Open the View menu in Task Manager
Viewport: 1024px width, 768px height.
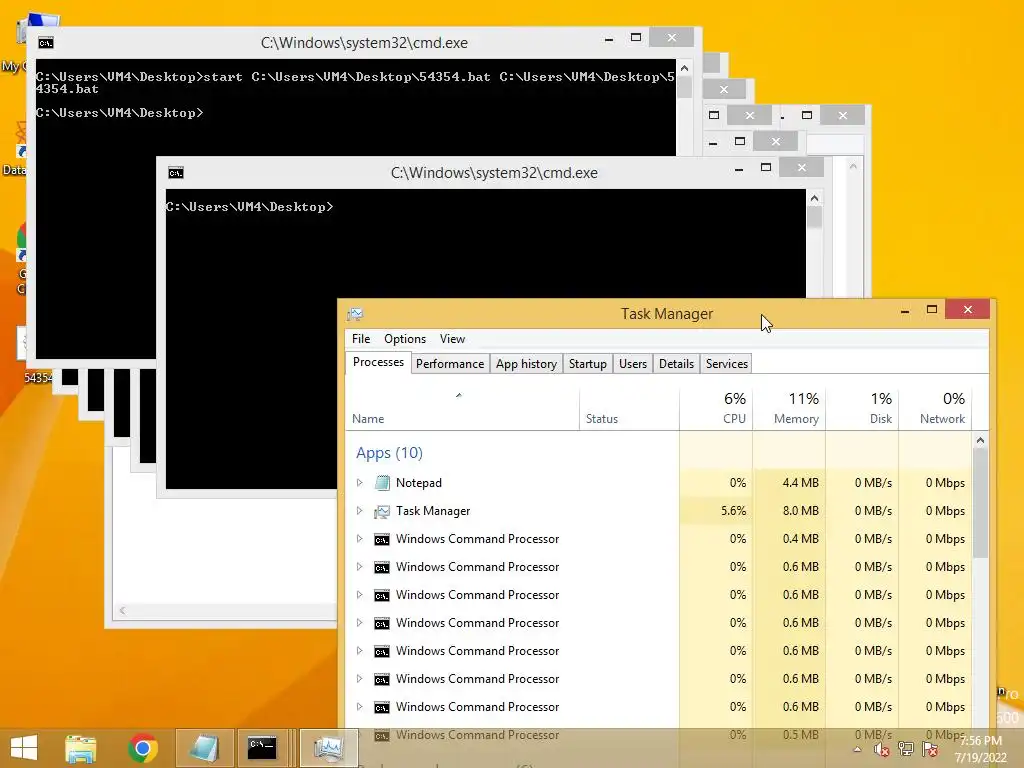(x=453, y=339)
